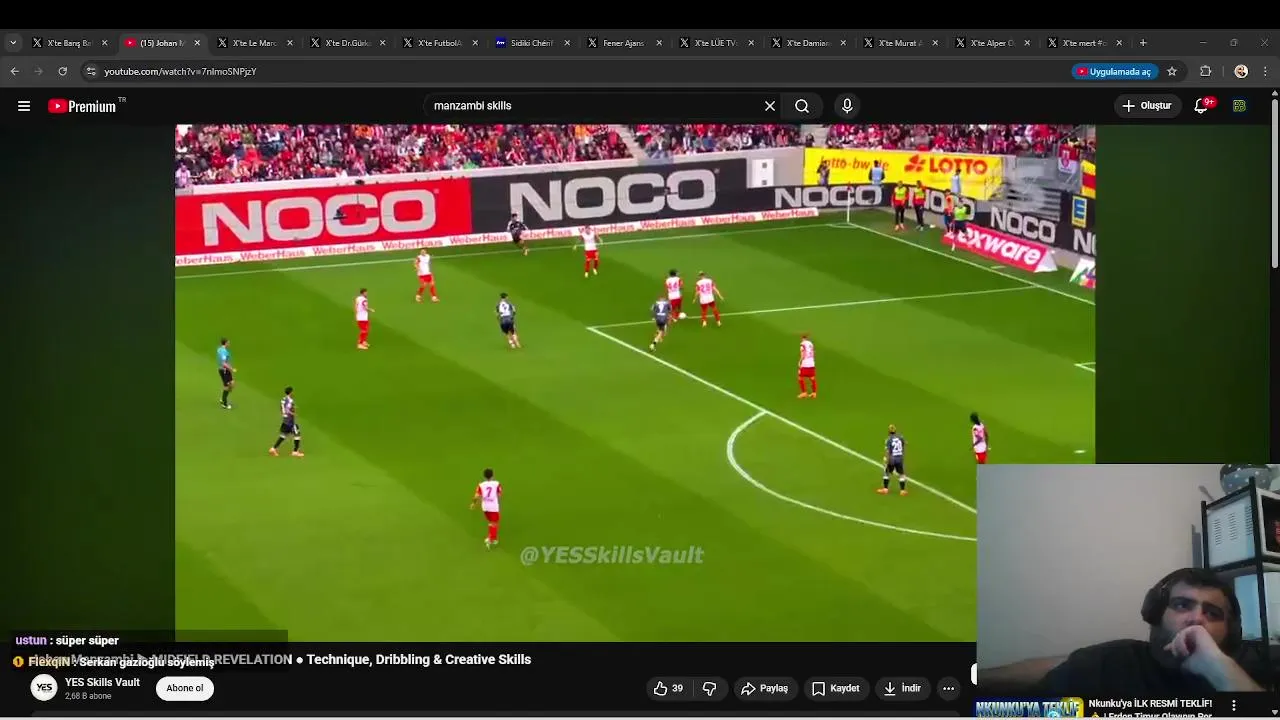This screenshot has width=1280, height=720.
Task: Open overlay notification three-dot options
Action: point(1233,706)
